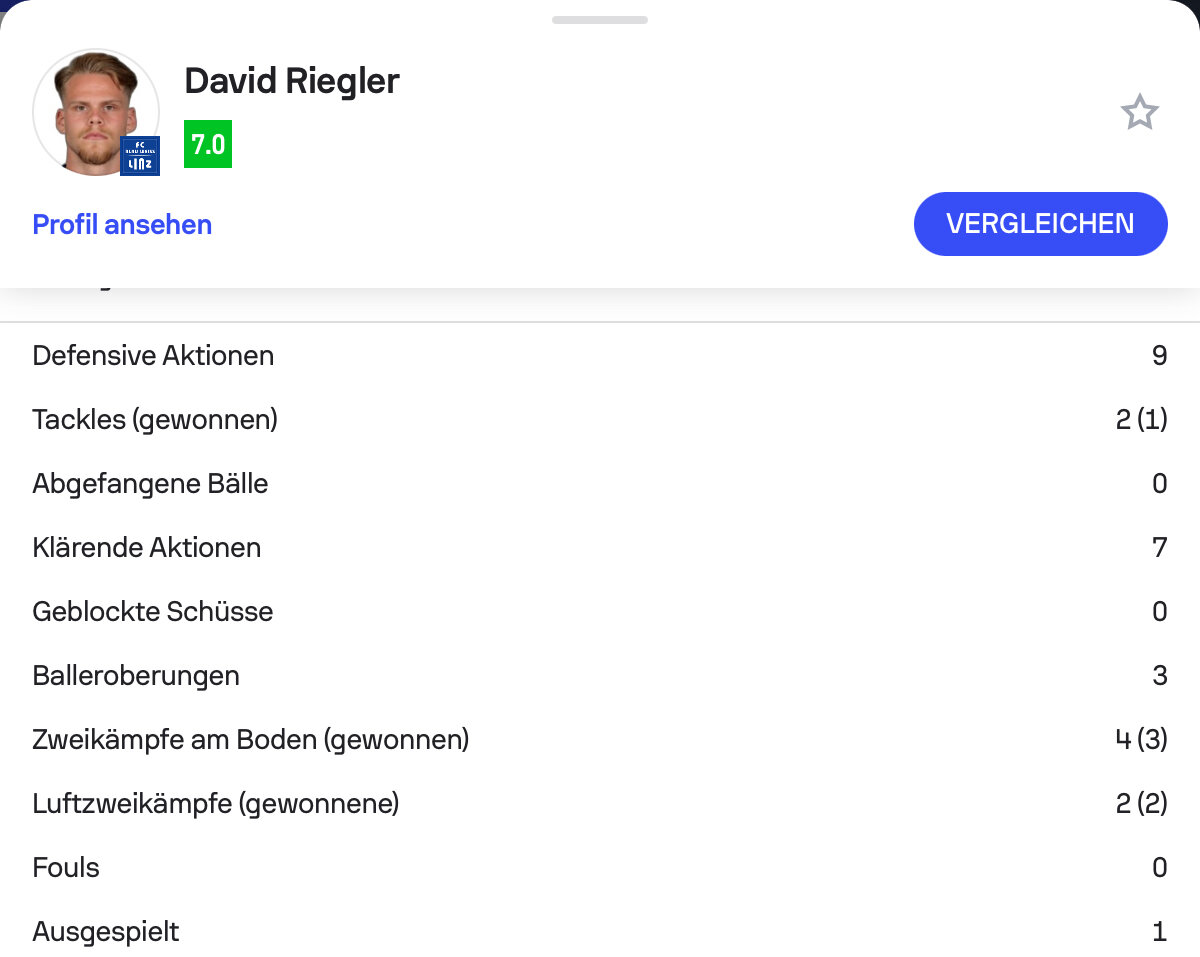The height and width of the screenshot is (957, 1200).
Task: Click the FC Blau-Weiß Linz club badge
Action: coord(140,156)
